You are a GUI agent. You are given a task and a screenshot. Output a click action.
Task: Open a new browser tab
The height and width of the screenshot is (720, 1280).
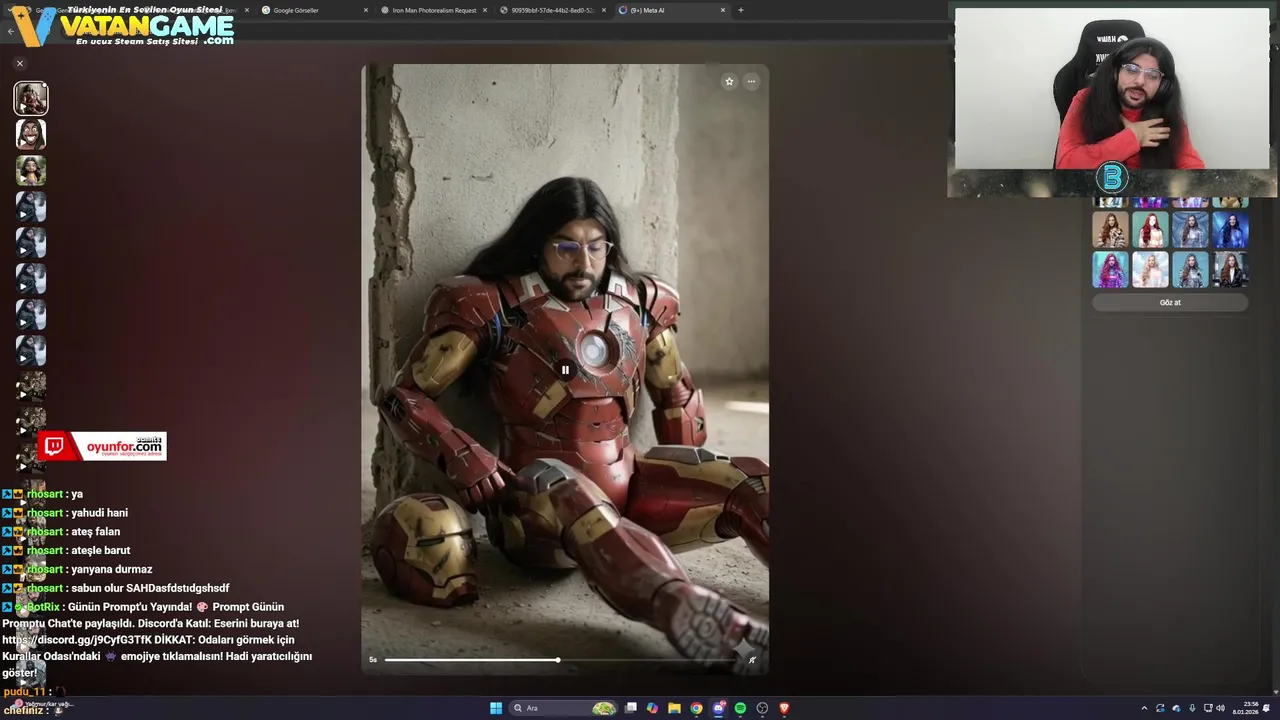coord(741,10)
